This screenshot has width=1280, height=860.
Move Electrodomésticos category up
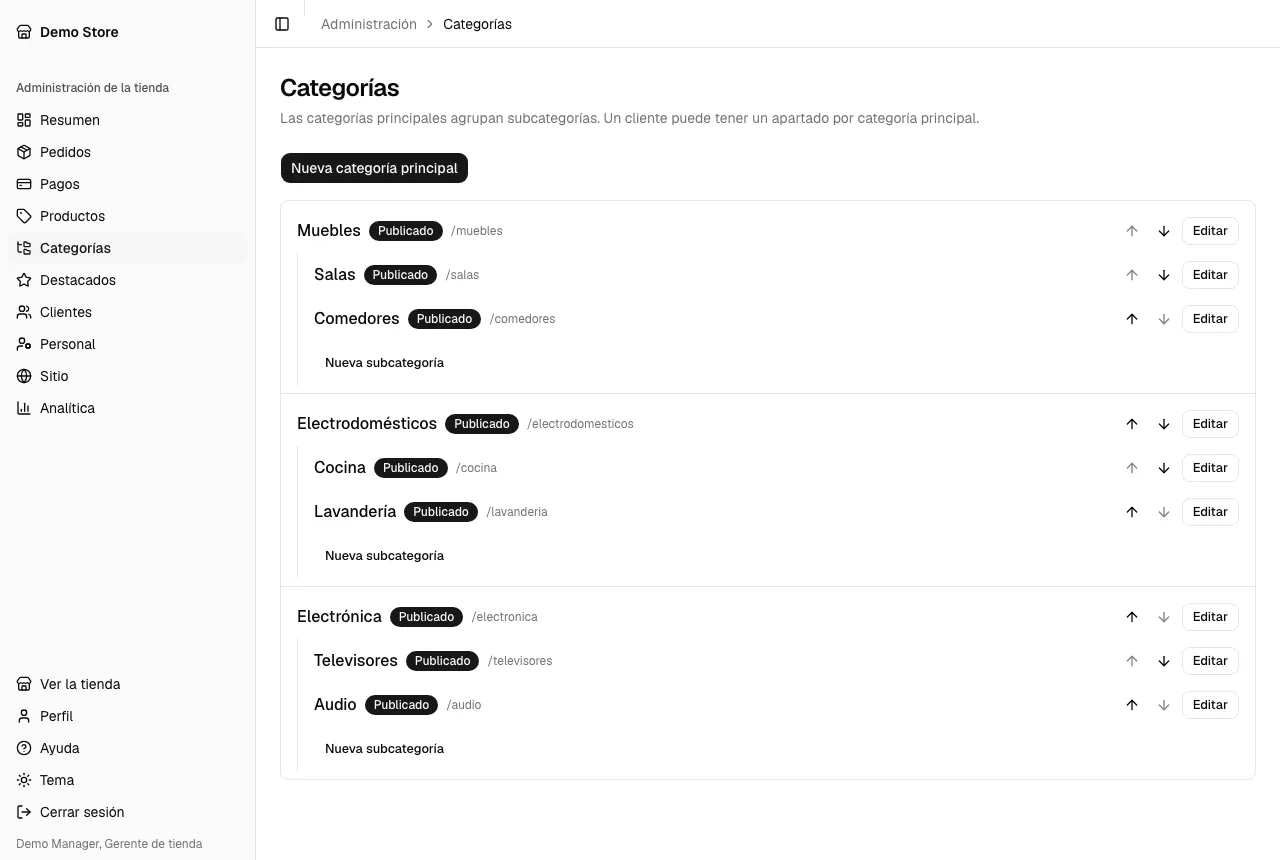click(1132, 424)
